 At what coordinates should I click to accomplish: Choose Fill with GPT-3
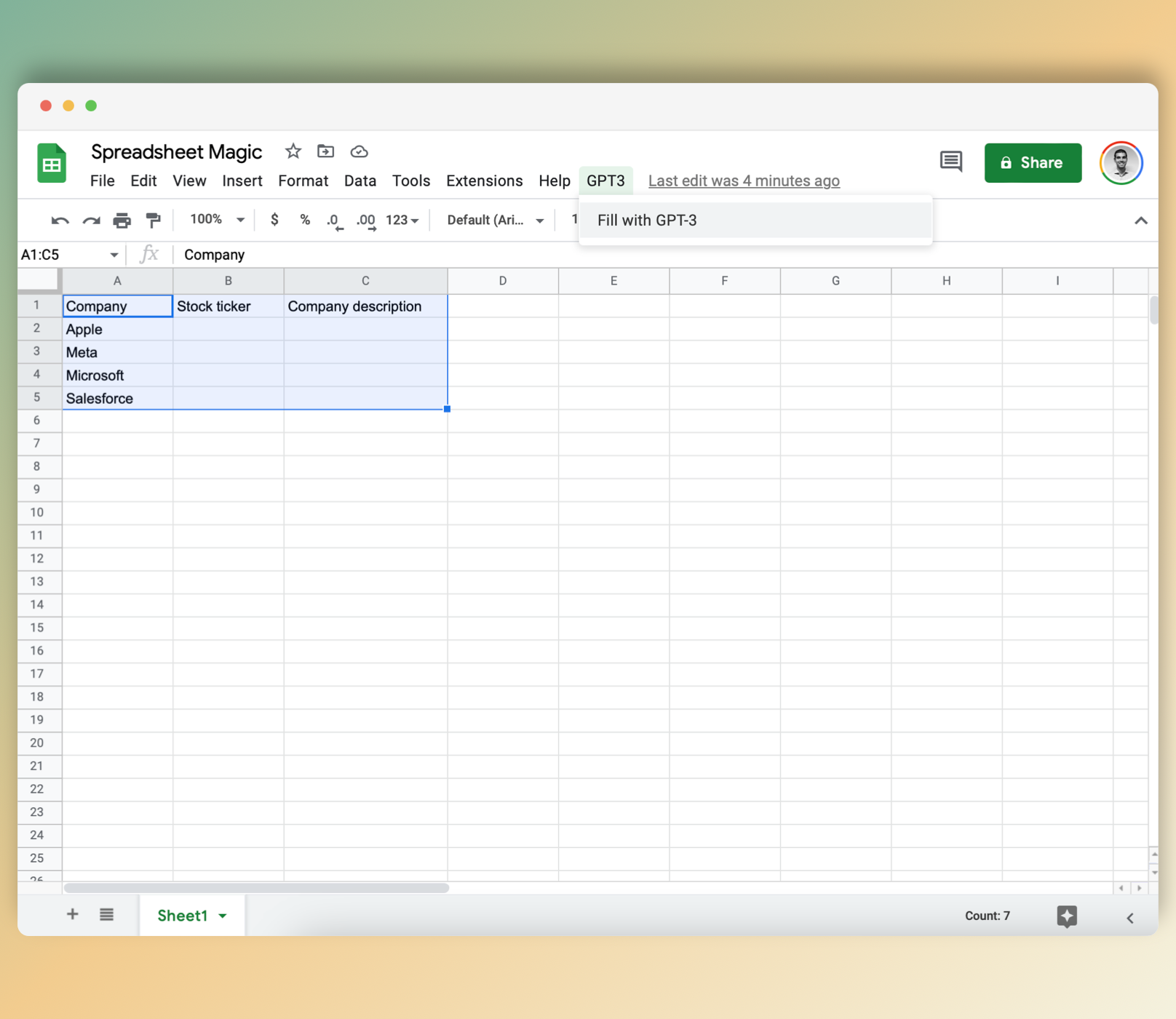click(x=755, y=221)
